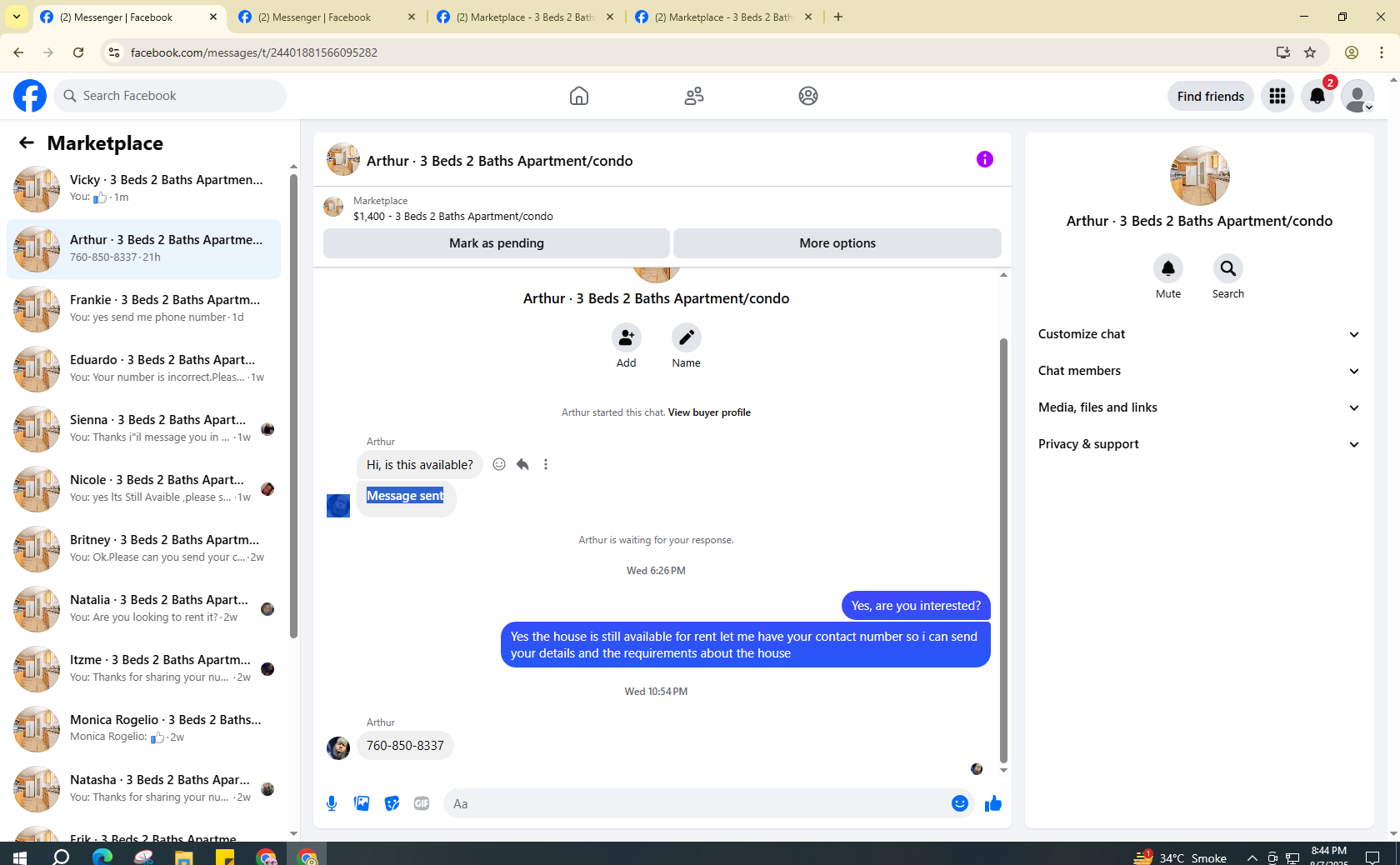The image size is (1400, 865).
Task: Click the phone number 760-850-8337 message
Action: coord(405,746)
